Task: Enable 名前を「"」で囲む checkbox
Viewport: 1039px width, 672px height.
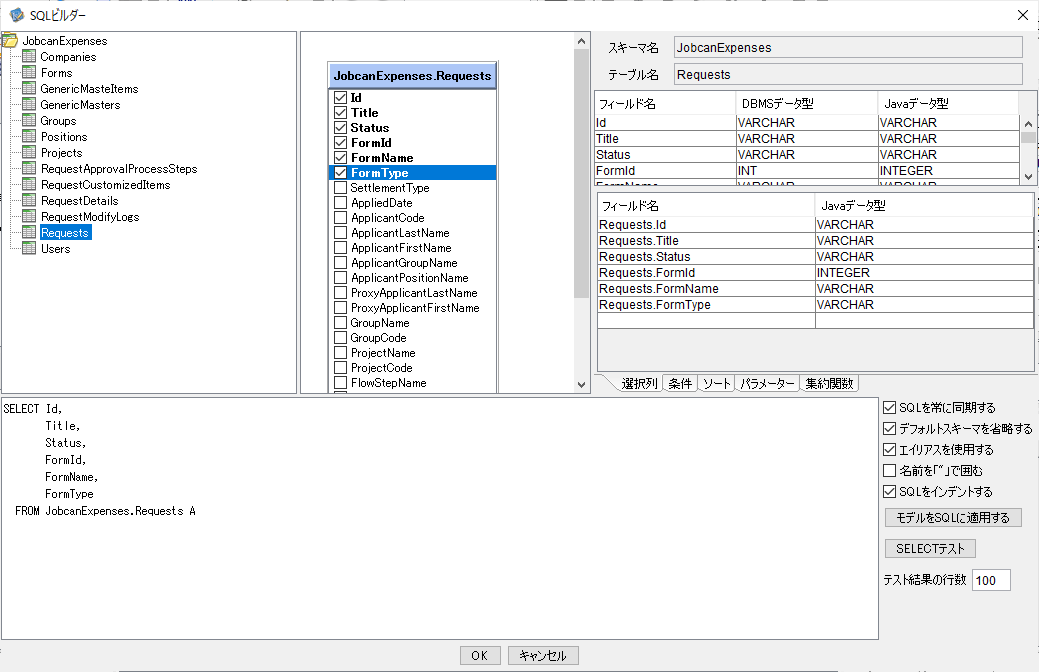Action: click(x=890, y=471)
